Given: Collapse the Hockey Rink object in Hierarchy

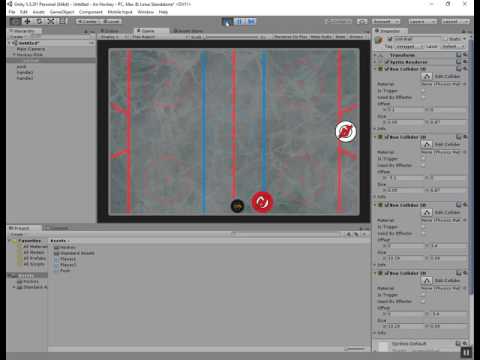Looking at the screenshot, I should point(14,54).
